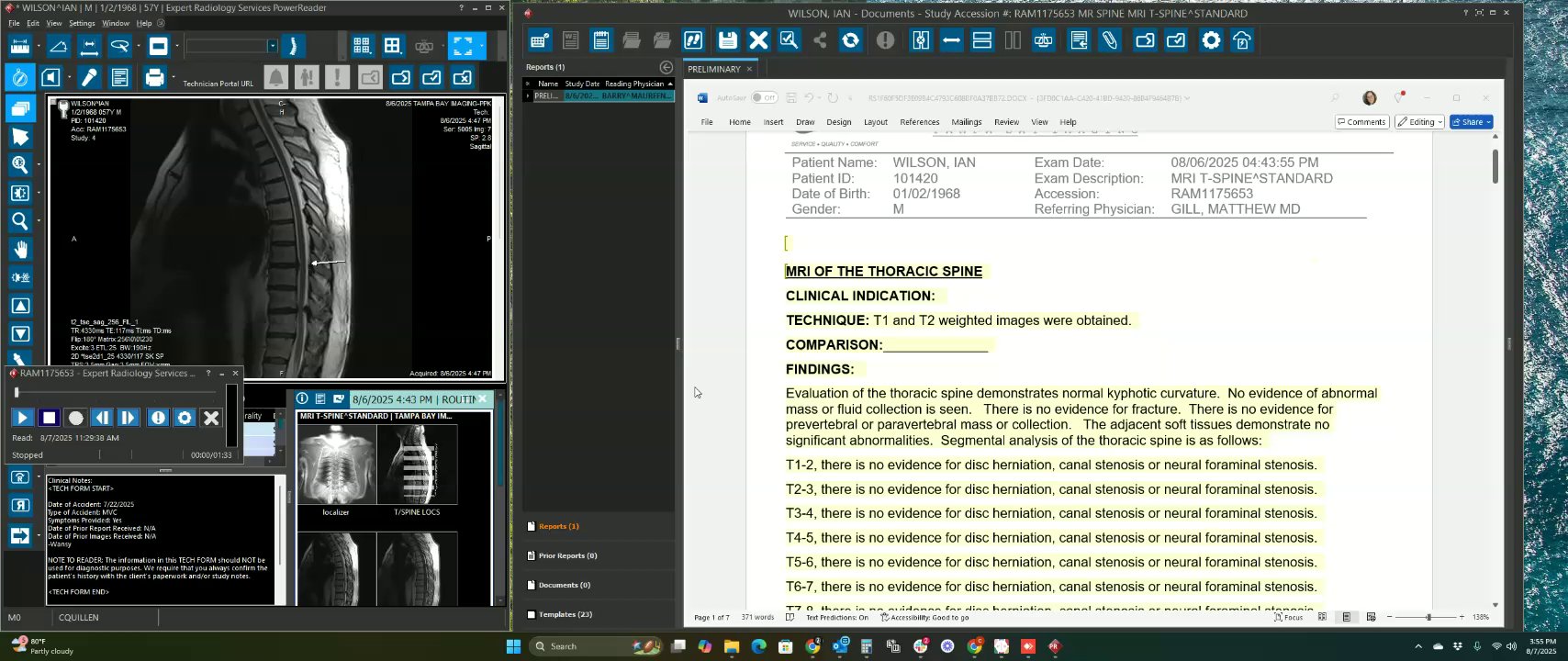The image size is (1568, 661).
Task: Click the X discard icon in Documents toolbar
Action: pyautogui.click(x=758, y=40)
